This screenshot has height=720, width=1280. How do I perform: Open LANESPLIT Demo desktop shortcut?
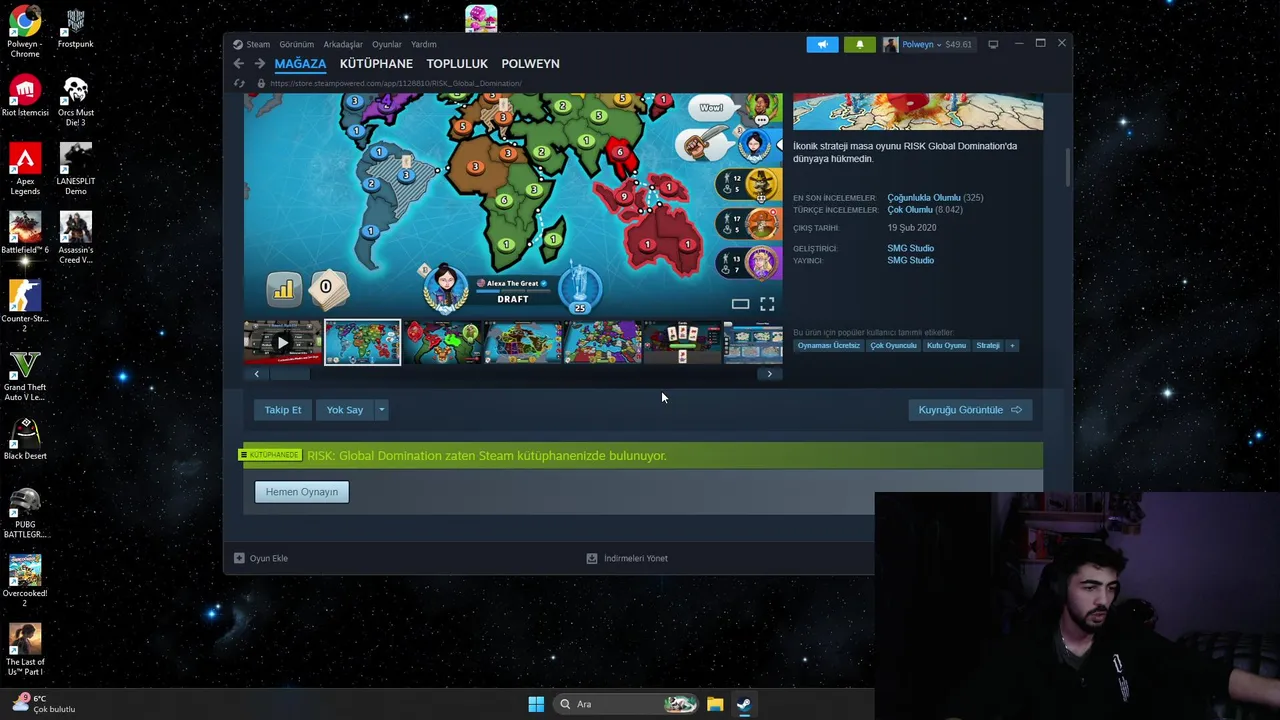pos(76,169)
